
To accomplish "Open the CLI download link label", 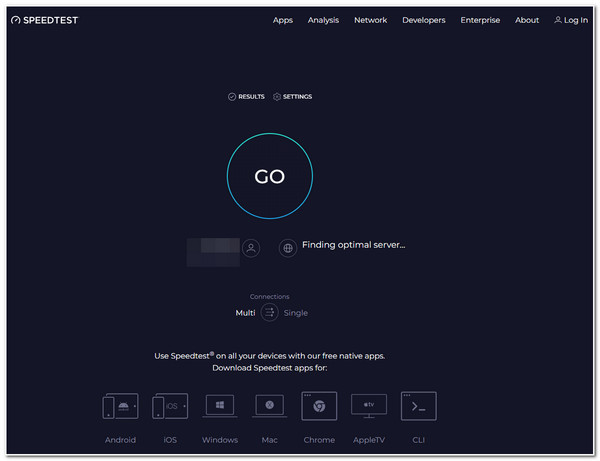I will (x=419, y=440).
